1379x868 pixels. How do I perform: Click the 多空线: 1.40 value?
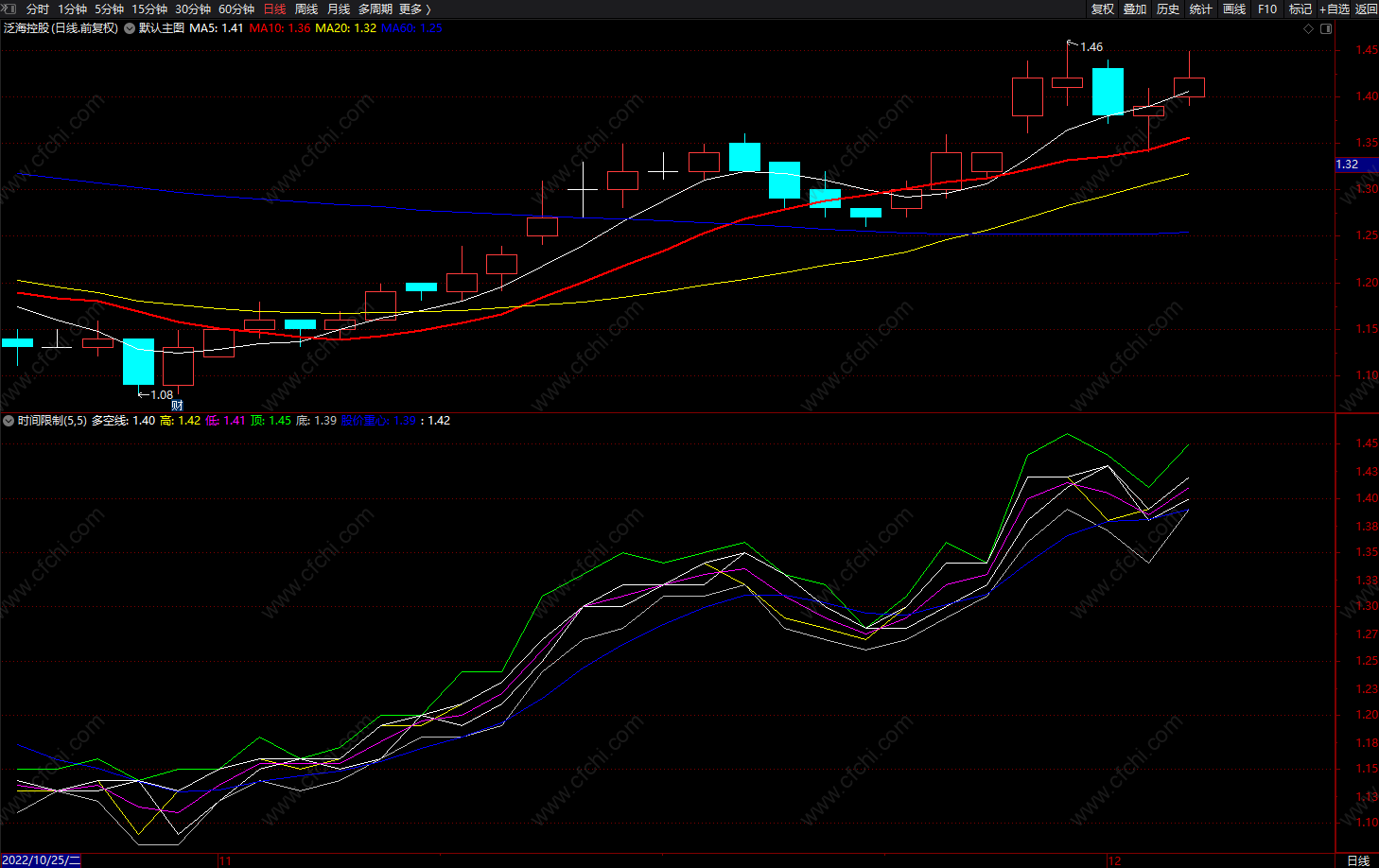click(123, 421)
